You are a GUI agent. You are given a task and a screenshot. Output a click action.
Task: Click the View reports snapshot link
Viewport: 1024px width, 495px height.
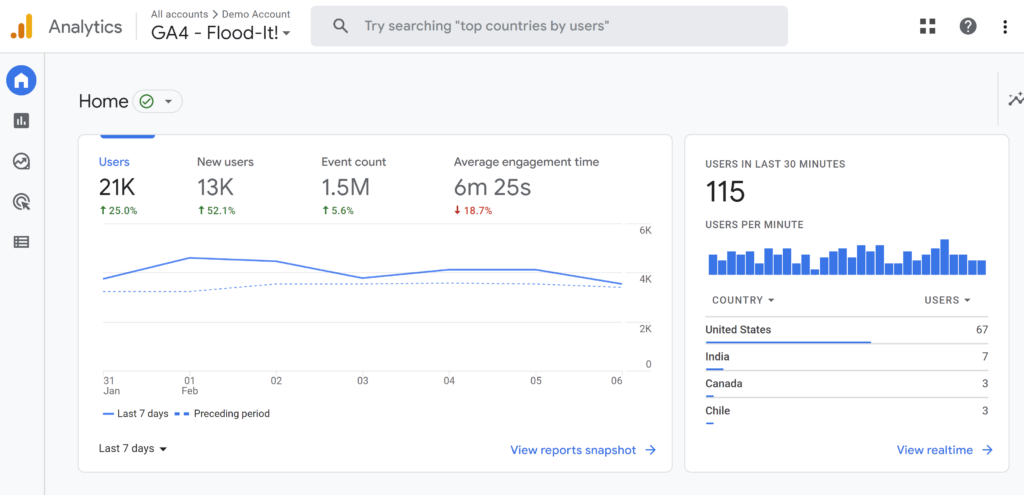[583, 450]
